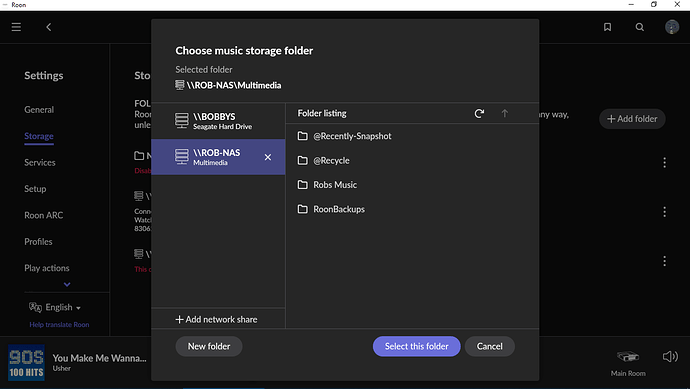Image resolution: width=690 pixels, height=389 pixels.
Task: Click the You Make Me Wanna track title
Action: [x=99, y=358]
